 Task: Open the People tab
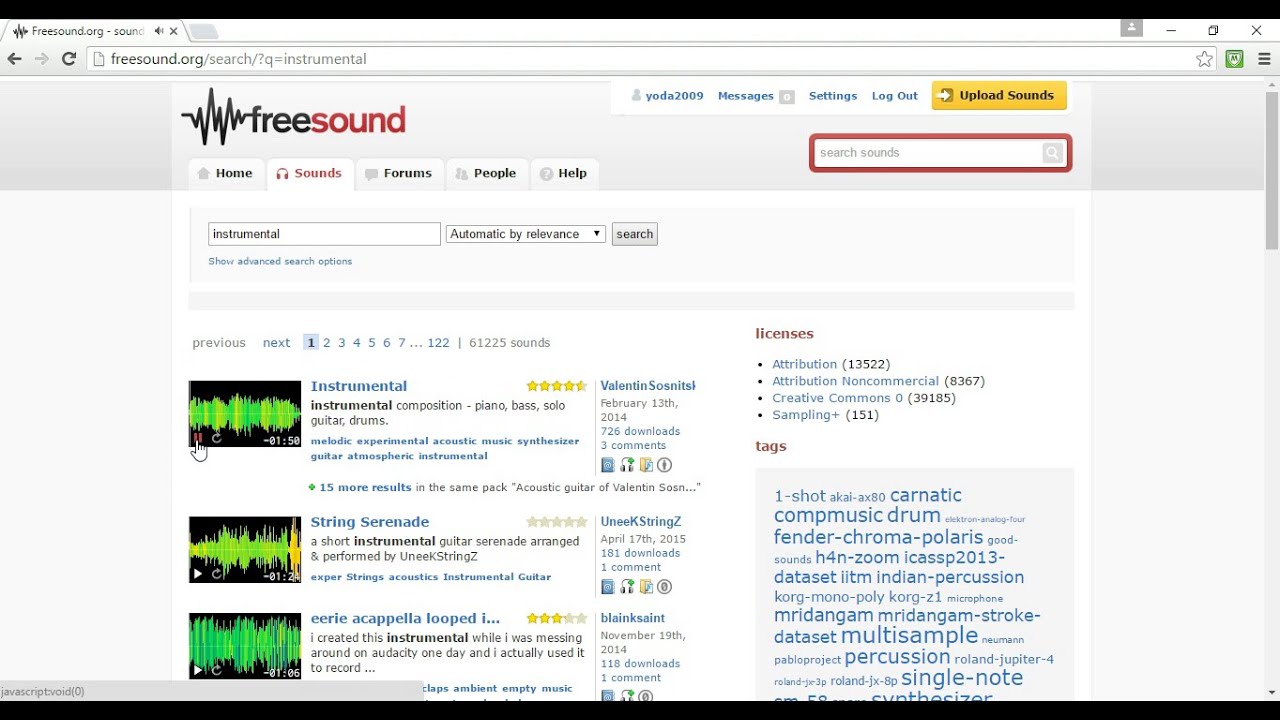click(x=486, y=174)
